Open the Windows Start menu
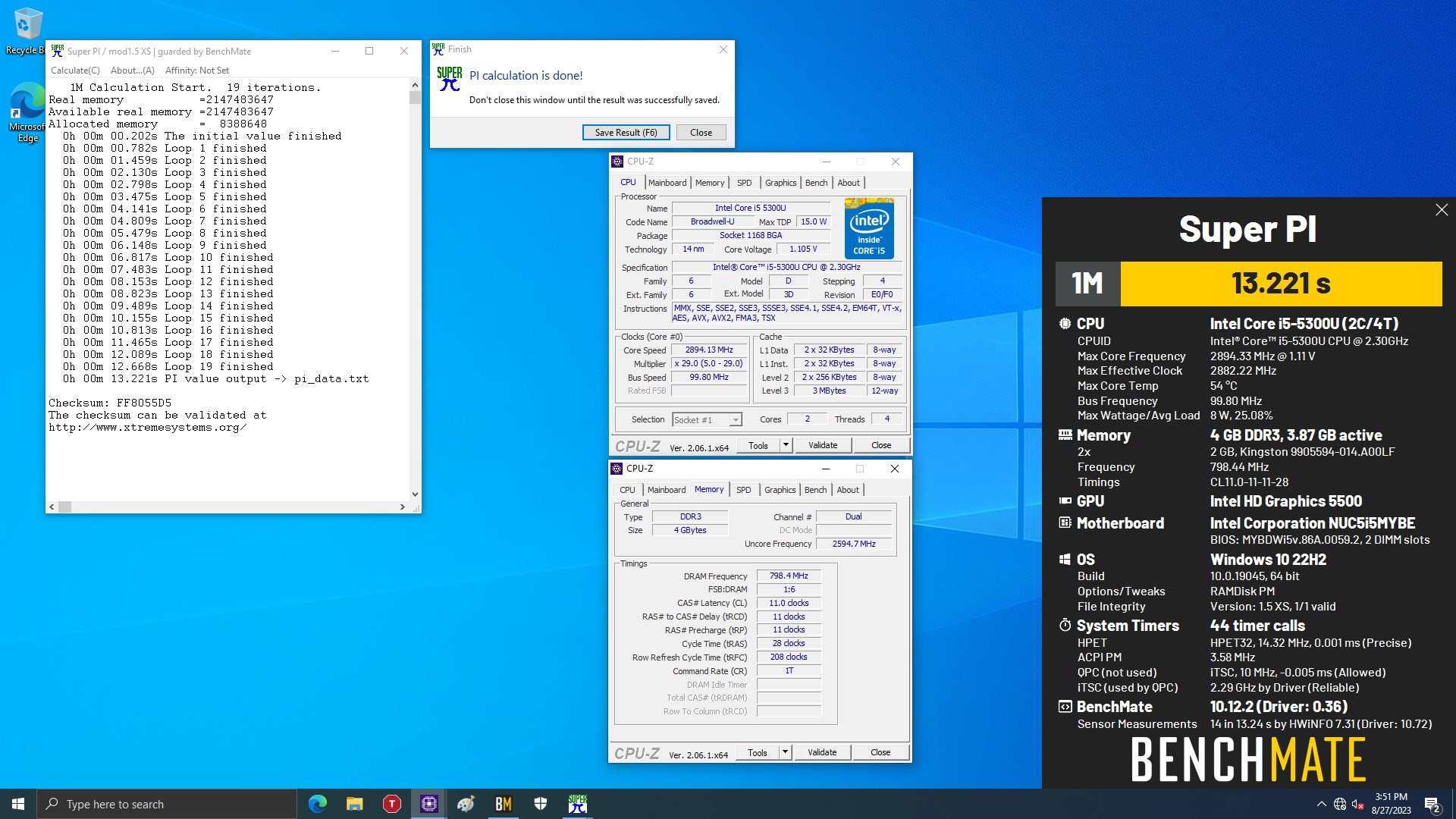 [x=18, y=804]
